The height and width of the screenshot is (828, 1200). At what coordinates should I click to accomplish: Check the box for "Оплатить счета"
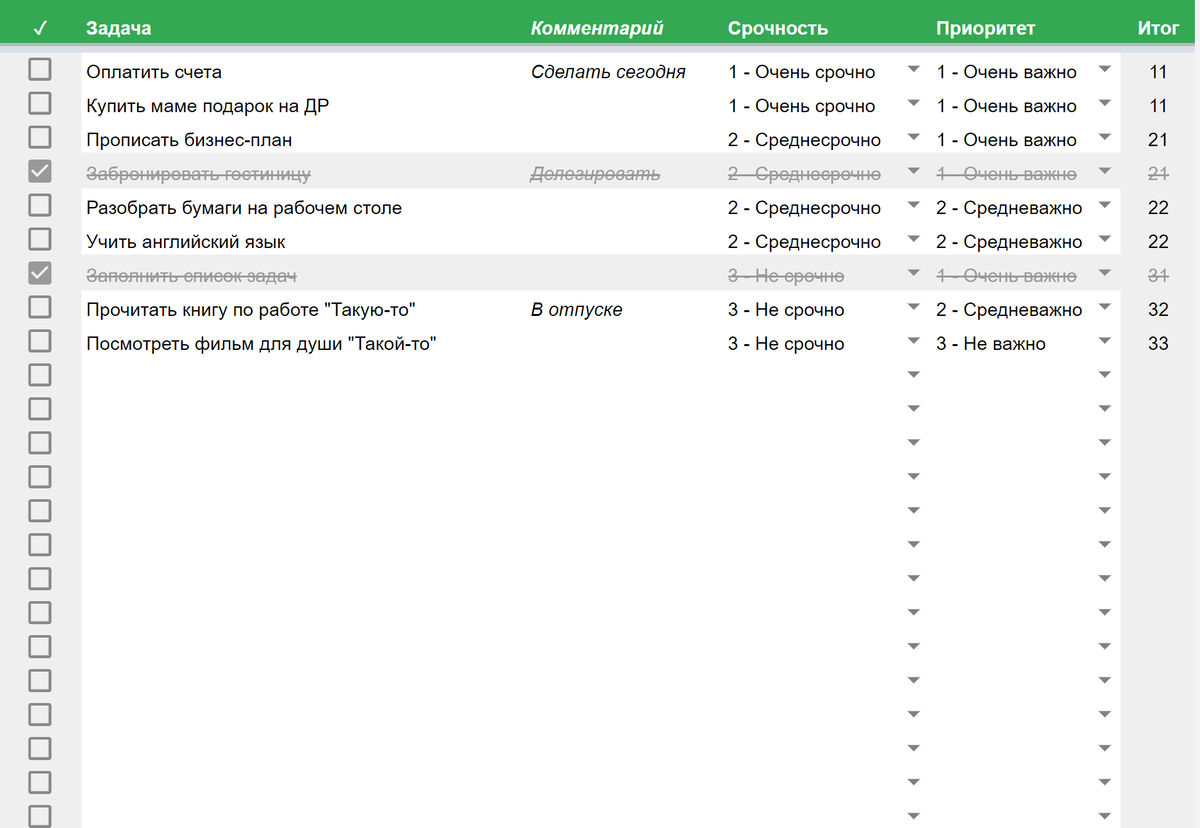click(x=39, y=70)
